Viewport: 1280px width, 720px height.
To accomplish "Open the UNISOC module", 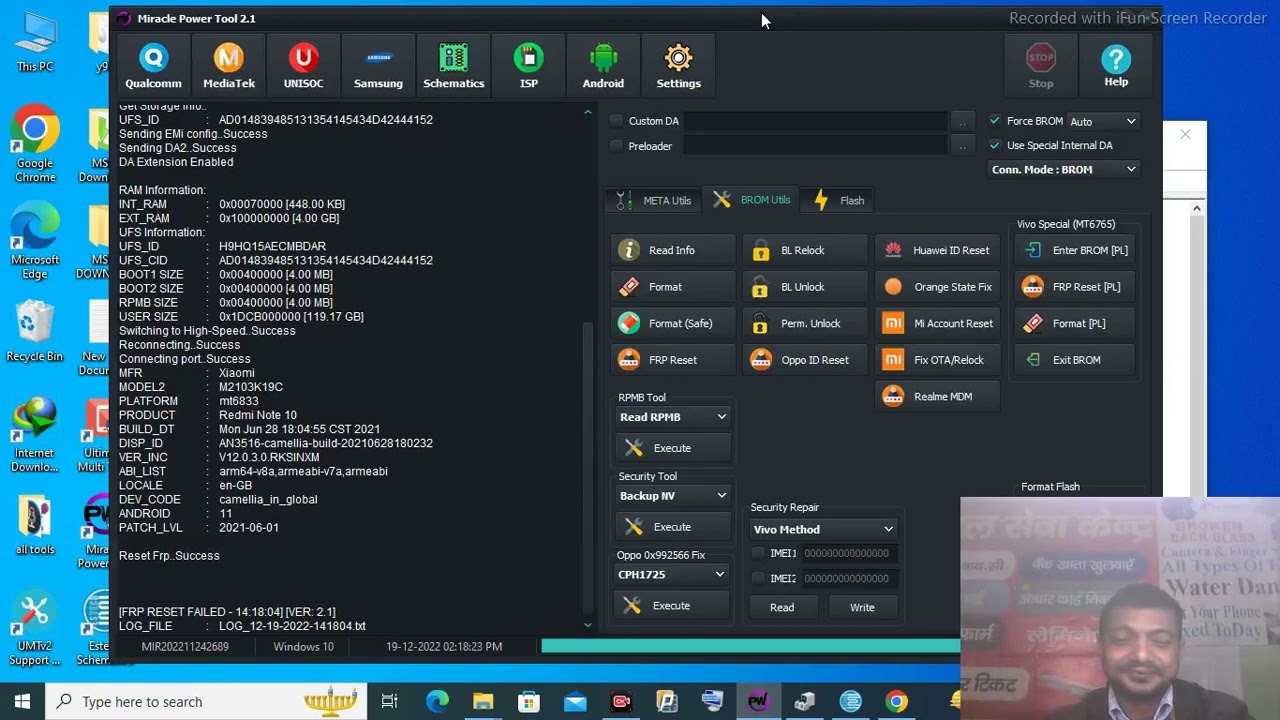I will pyautogui.click(x=303, y=66).
